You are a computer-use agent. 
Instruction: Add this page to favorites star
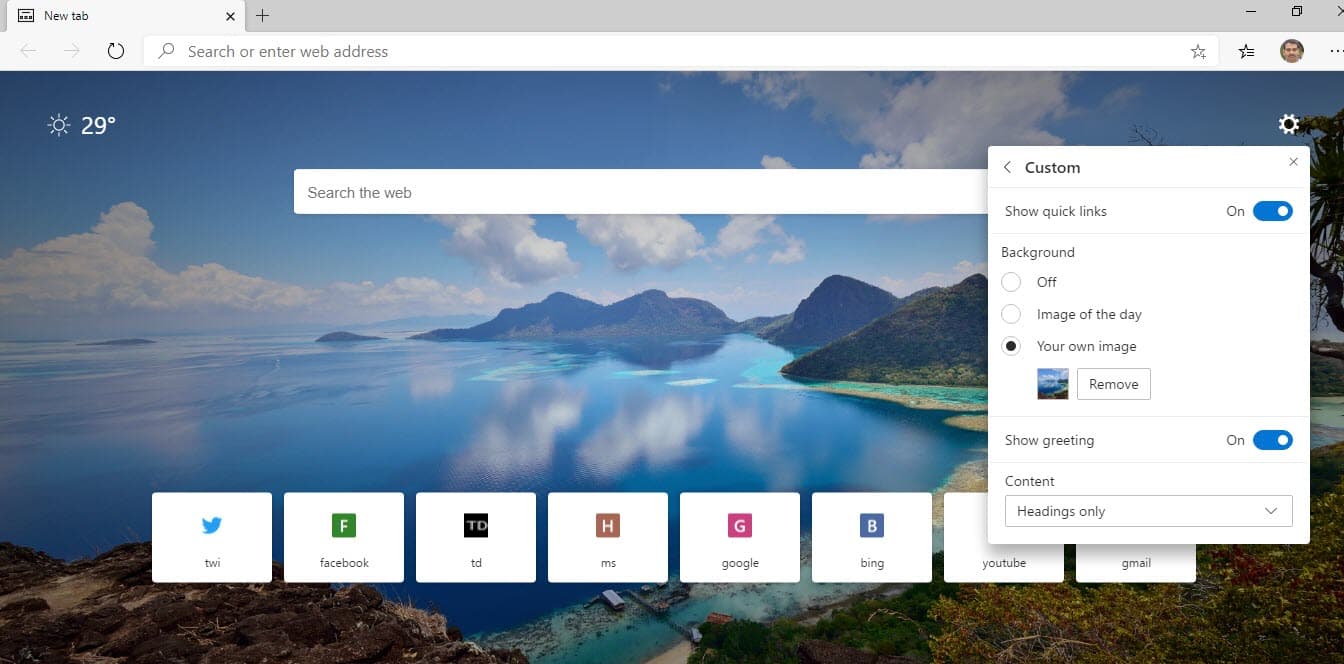[x=1198, y=52]
